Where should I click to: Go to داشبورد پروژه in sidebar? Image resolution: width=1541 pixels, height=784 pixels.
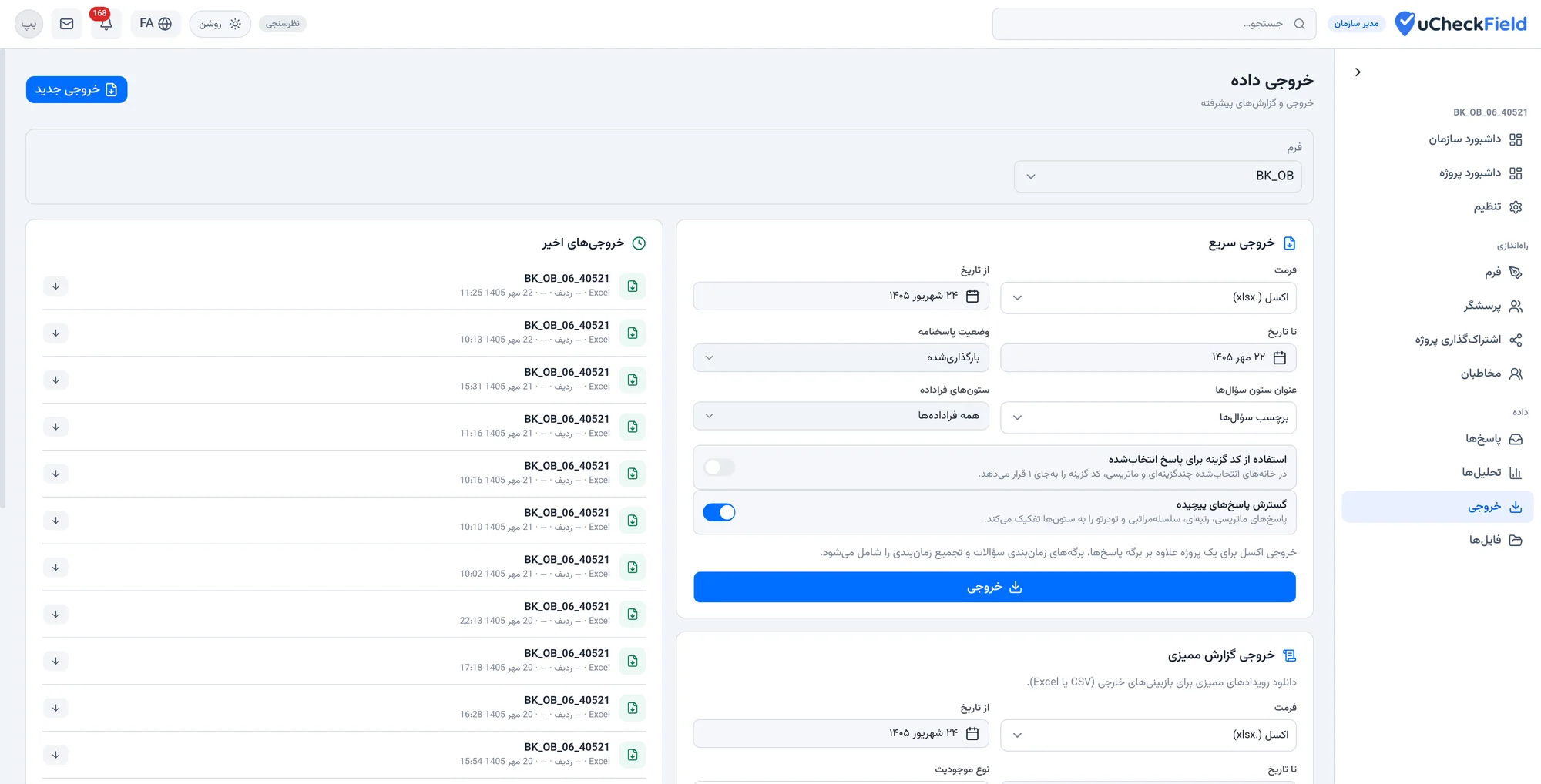point(1438,173)
